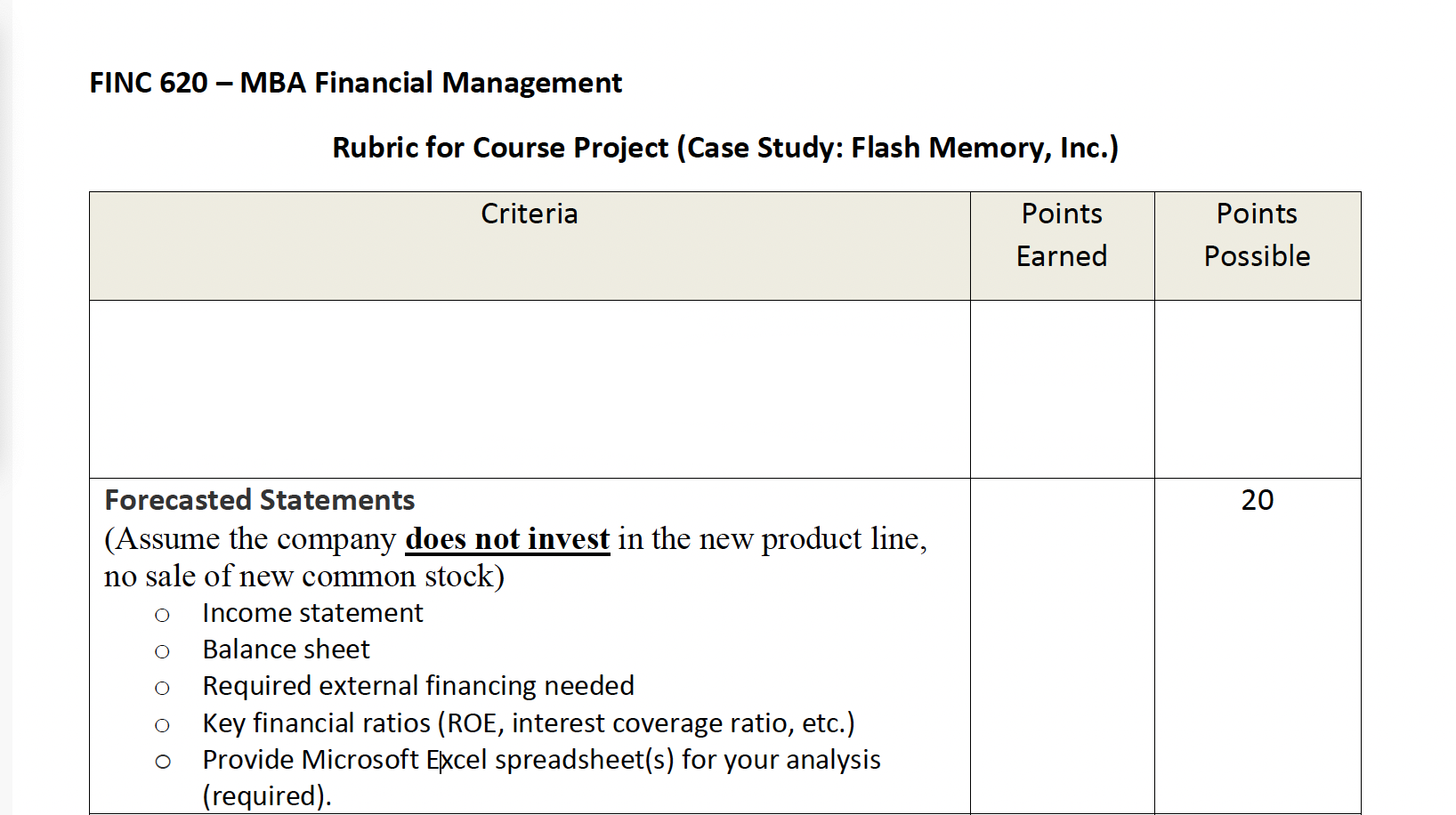Image resolution: width=1456 pixels, height=815 pixels.
Task: Click the underlined 'does not invest' text
Action: point(507,539)
